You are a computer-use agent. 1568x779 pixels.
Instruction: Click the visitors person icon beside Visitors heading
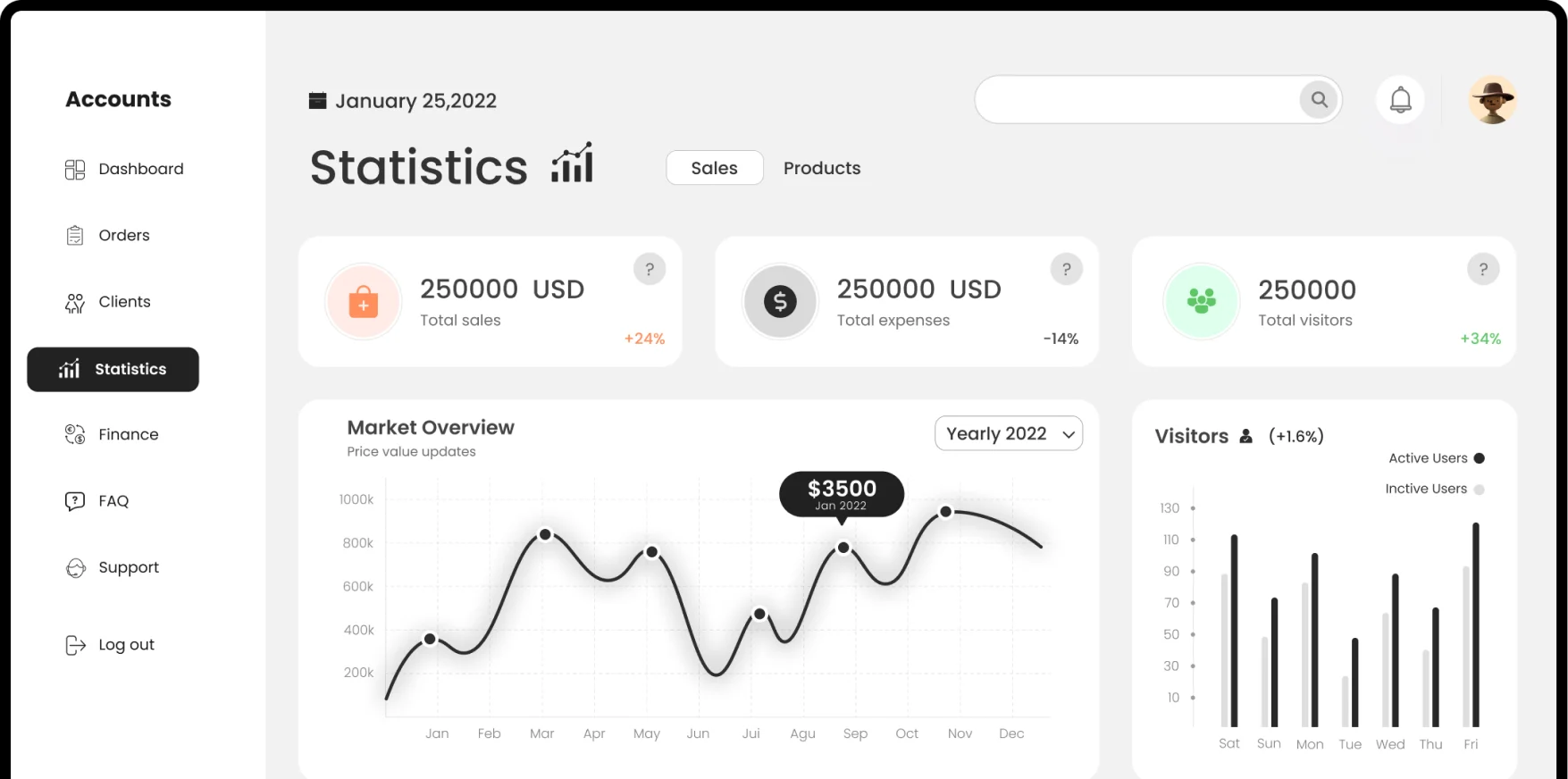(x=1245, y=436)
